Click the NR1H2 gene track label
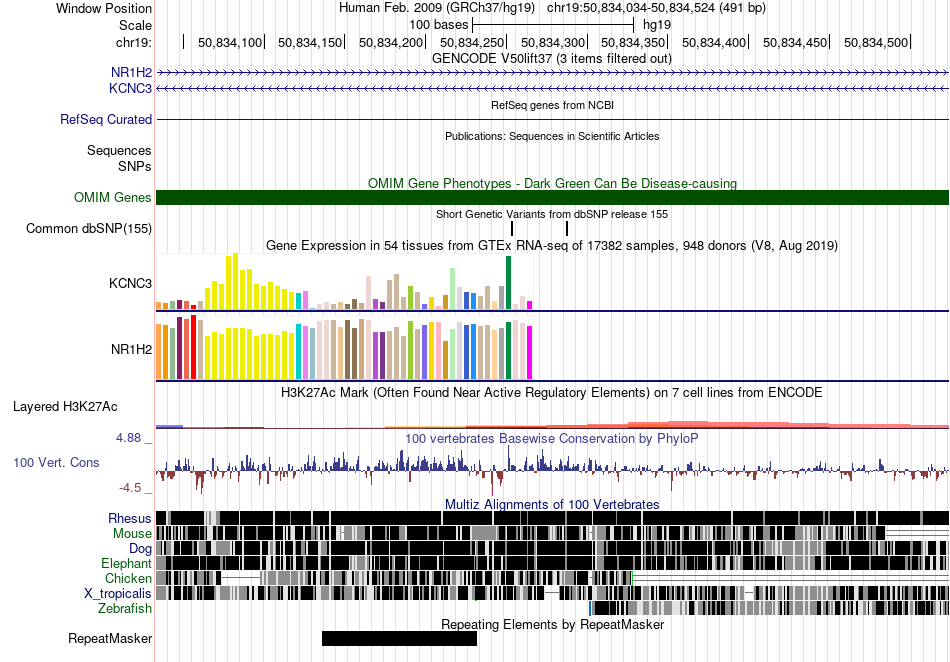This screenshot has height=662, width=950. 131,73
